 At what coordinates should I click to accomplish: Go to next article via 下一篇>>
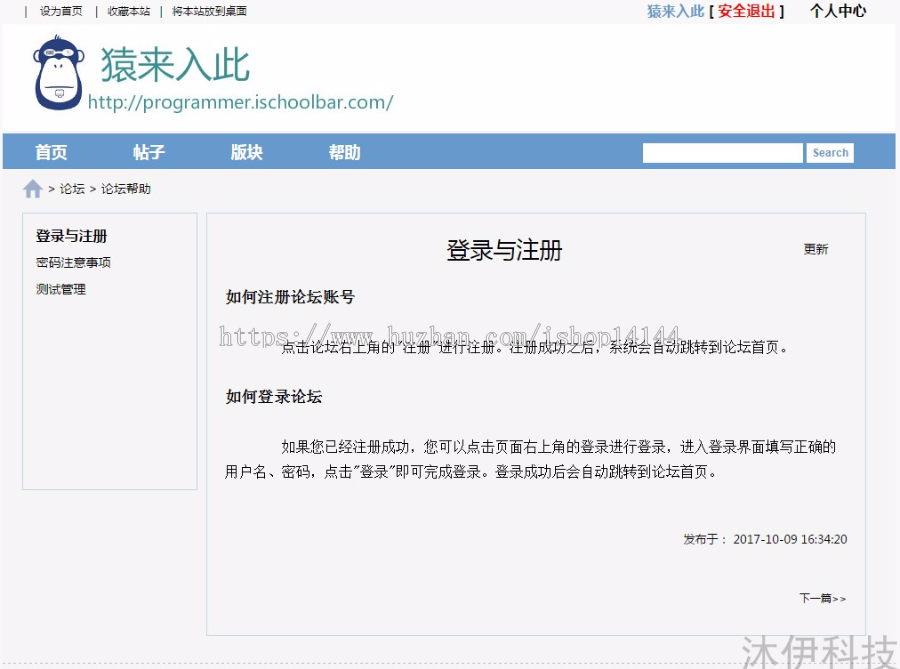coord(822,597)
